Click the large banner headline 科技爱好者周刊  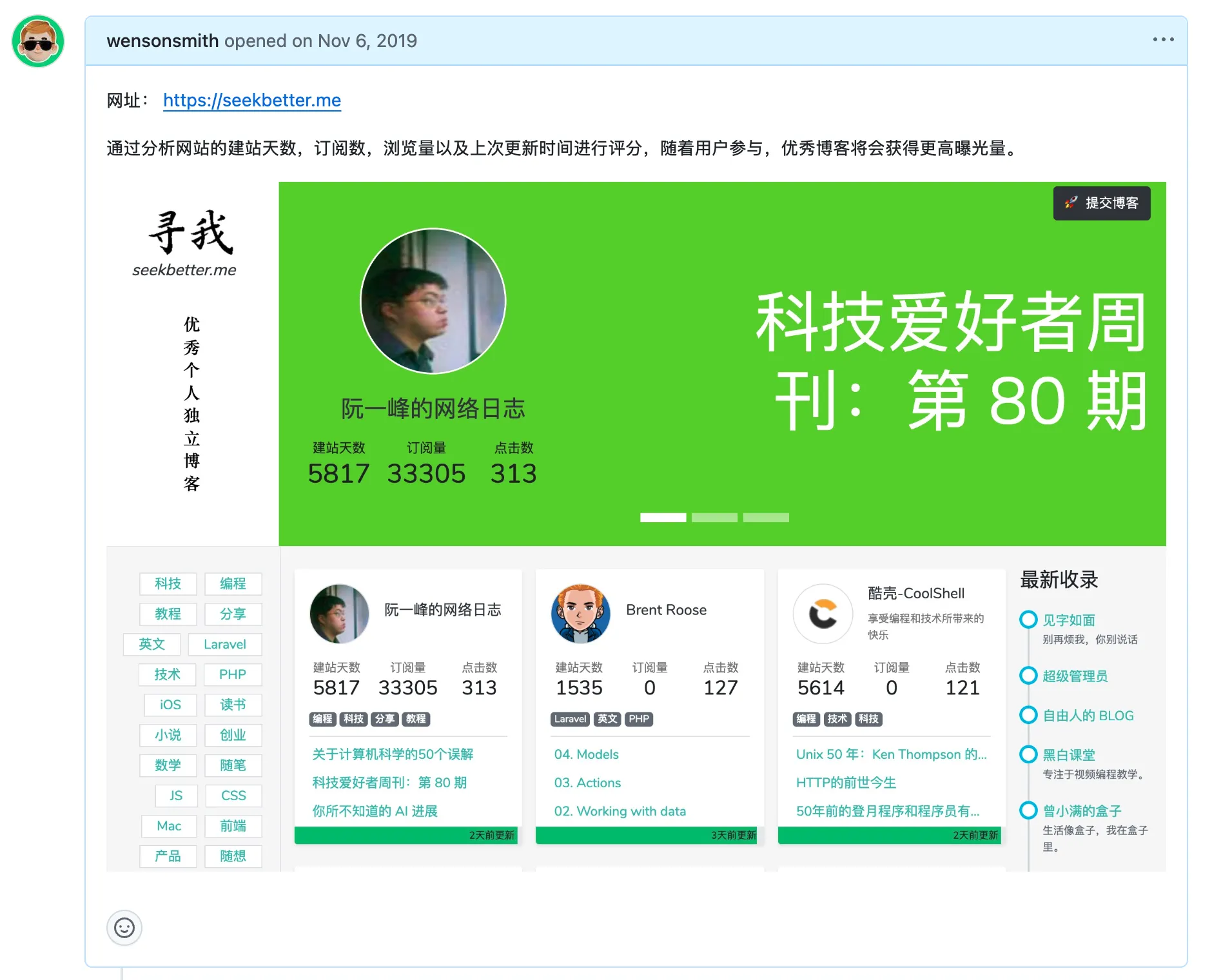click(952, 361)
